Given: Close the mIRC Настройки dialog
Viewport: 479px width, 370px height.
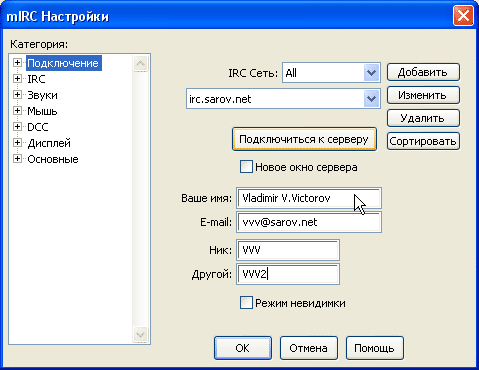Looking at the screenshot, I should (463, 15).
